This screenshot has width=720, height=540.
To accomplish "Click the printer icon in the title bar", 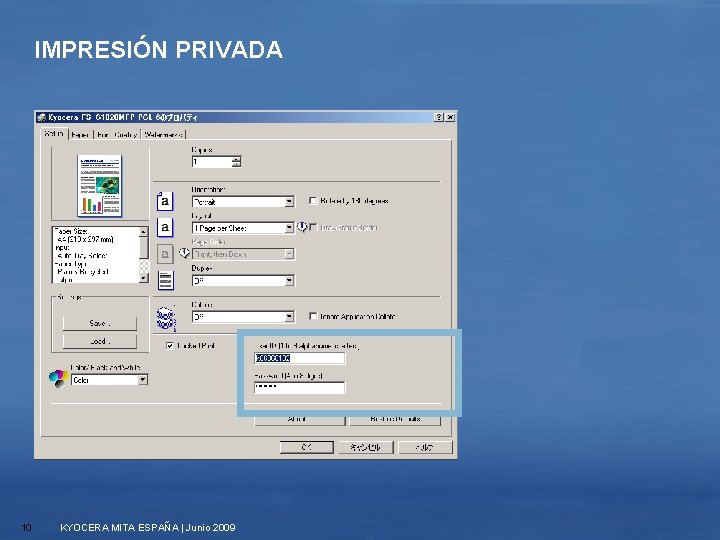I will pyautogui.click(x=41, y=118).
